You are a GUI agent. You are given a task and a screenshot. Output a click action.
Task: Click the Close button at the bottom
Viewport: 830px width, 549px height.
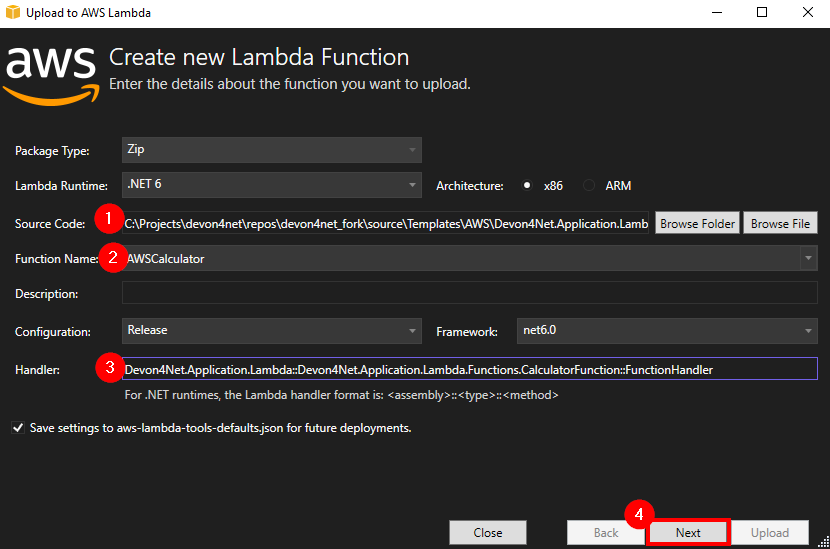[x=488, y=533]
